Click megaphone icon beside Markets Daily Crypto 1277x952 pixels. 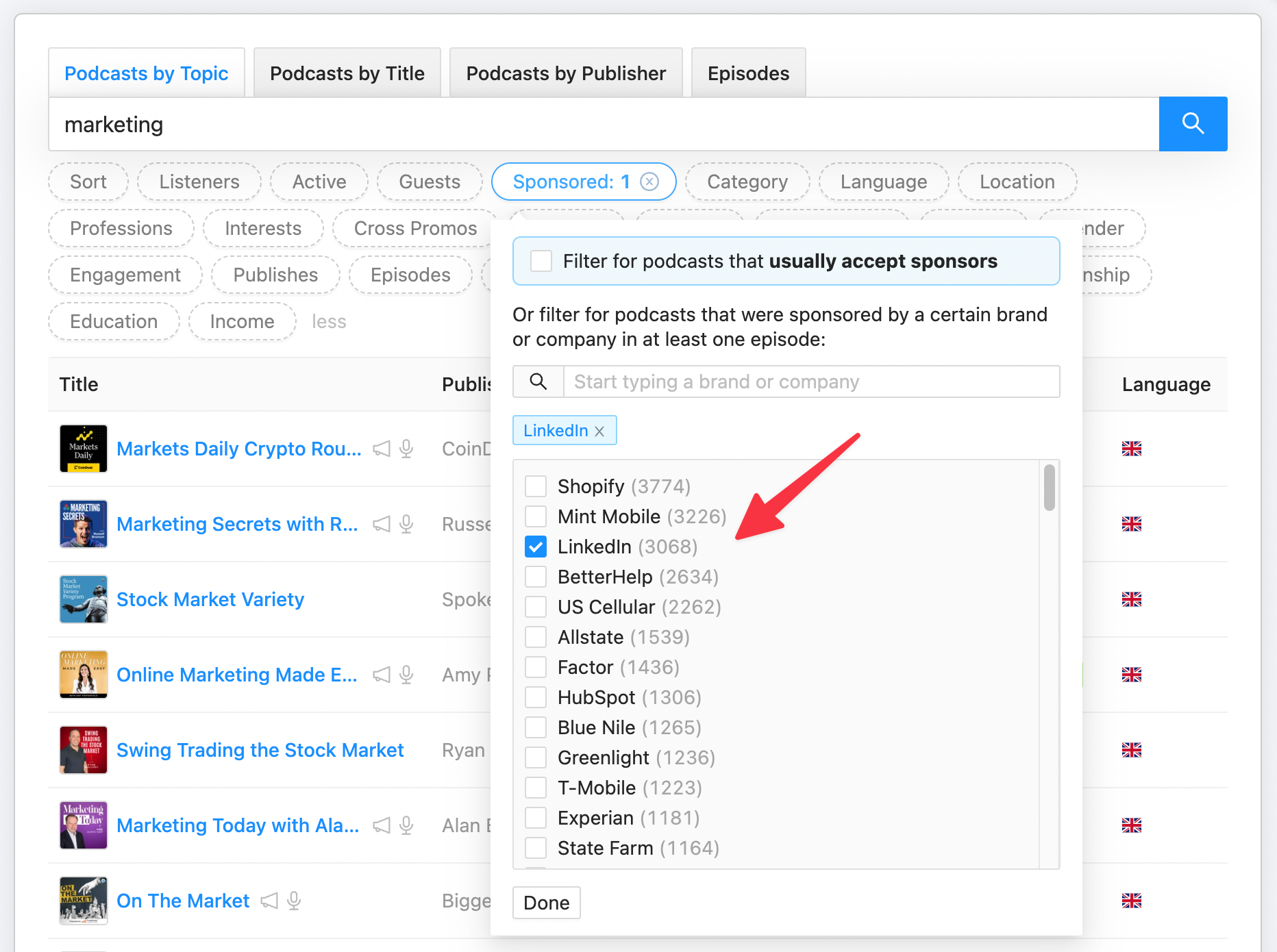[382, 449]
